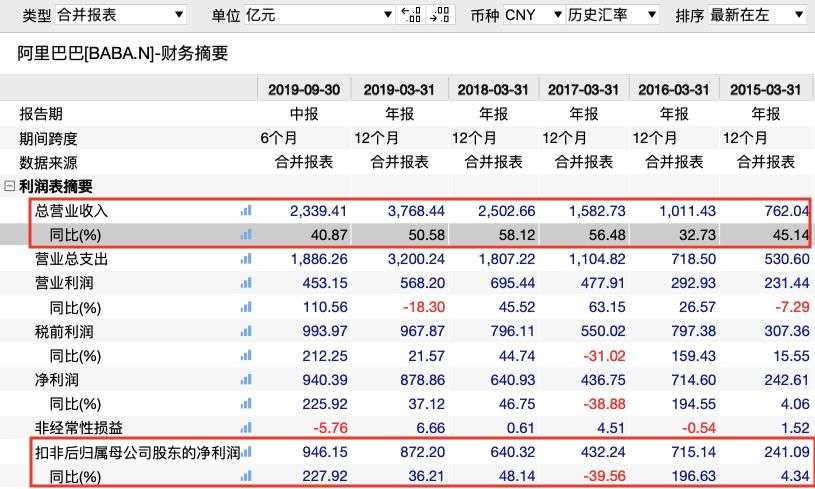Select the 2019-09-30 column header
Viewport: 815px width, 489px height.
pos(304,89)
